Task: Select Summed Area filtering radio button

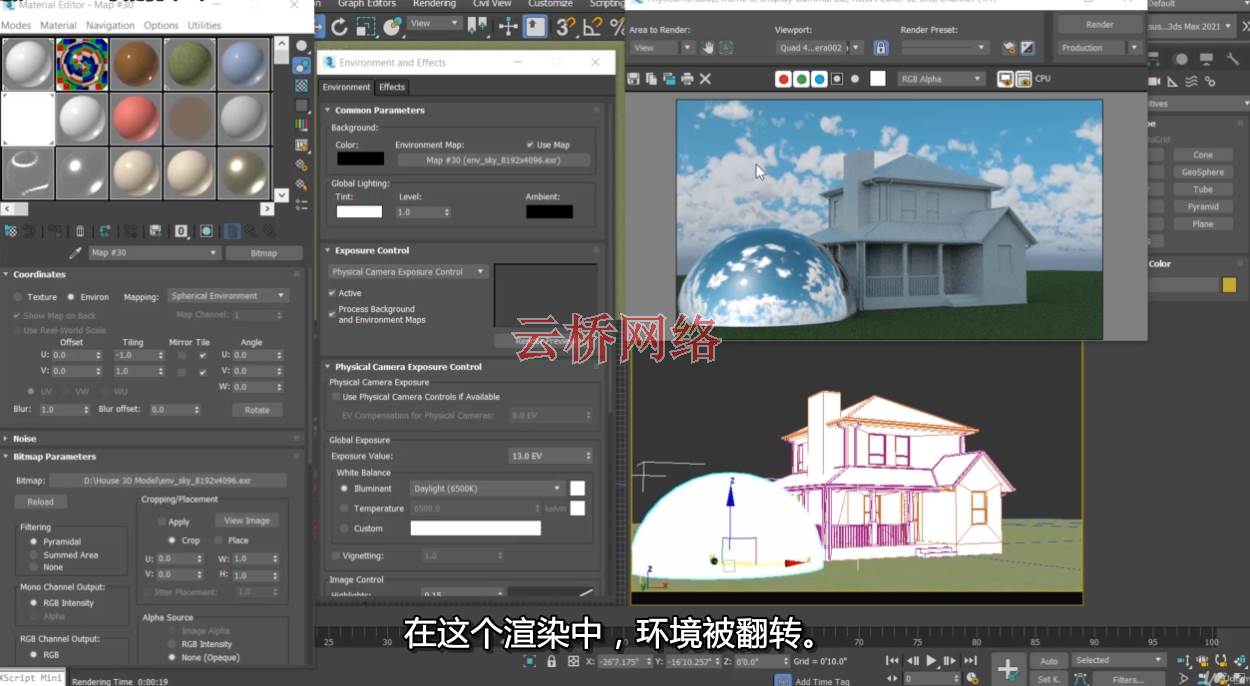Action: point(34,554)
